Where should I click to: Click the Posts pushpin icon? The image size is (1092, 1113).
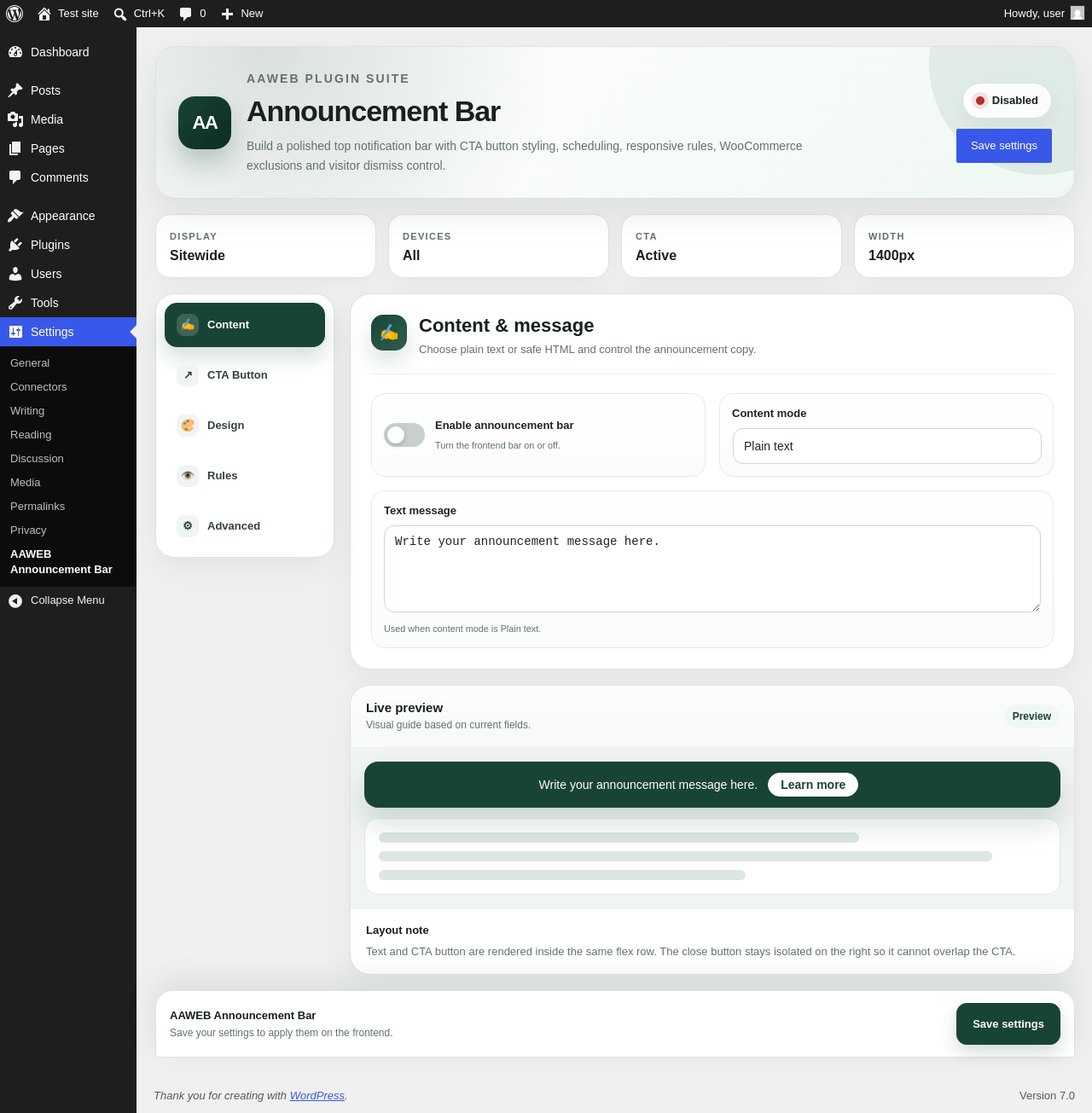(x=15, y=90)
